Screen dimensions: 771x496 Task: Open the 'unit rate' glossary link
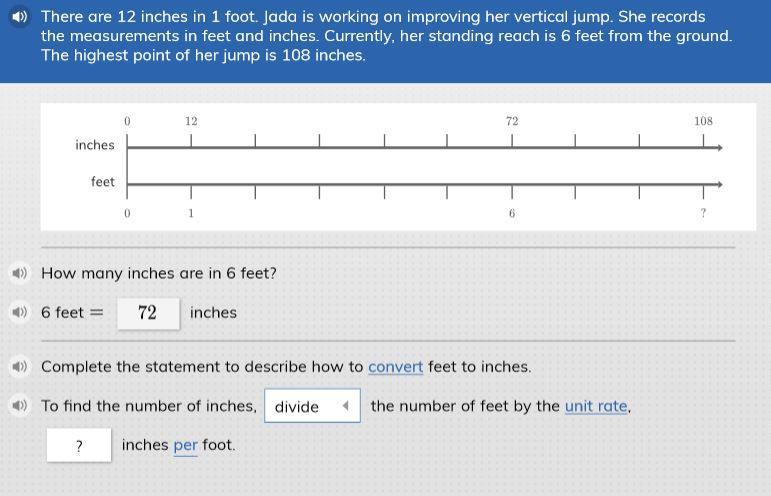597,406
